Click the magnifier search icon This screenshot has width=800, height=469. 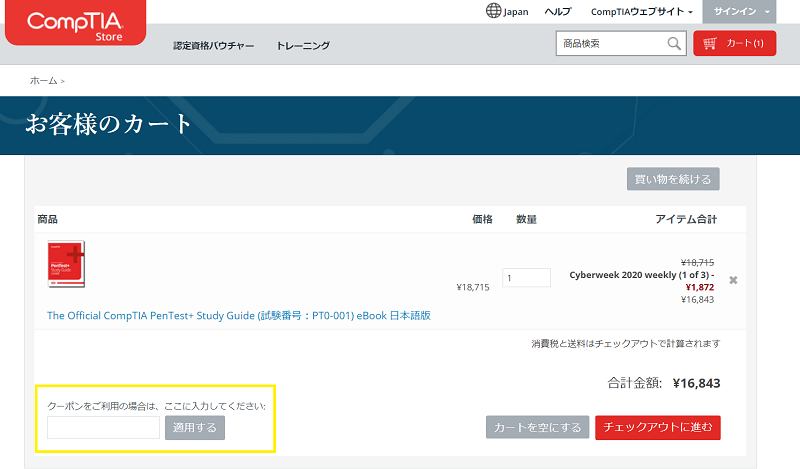tap(674, 43)
